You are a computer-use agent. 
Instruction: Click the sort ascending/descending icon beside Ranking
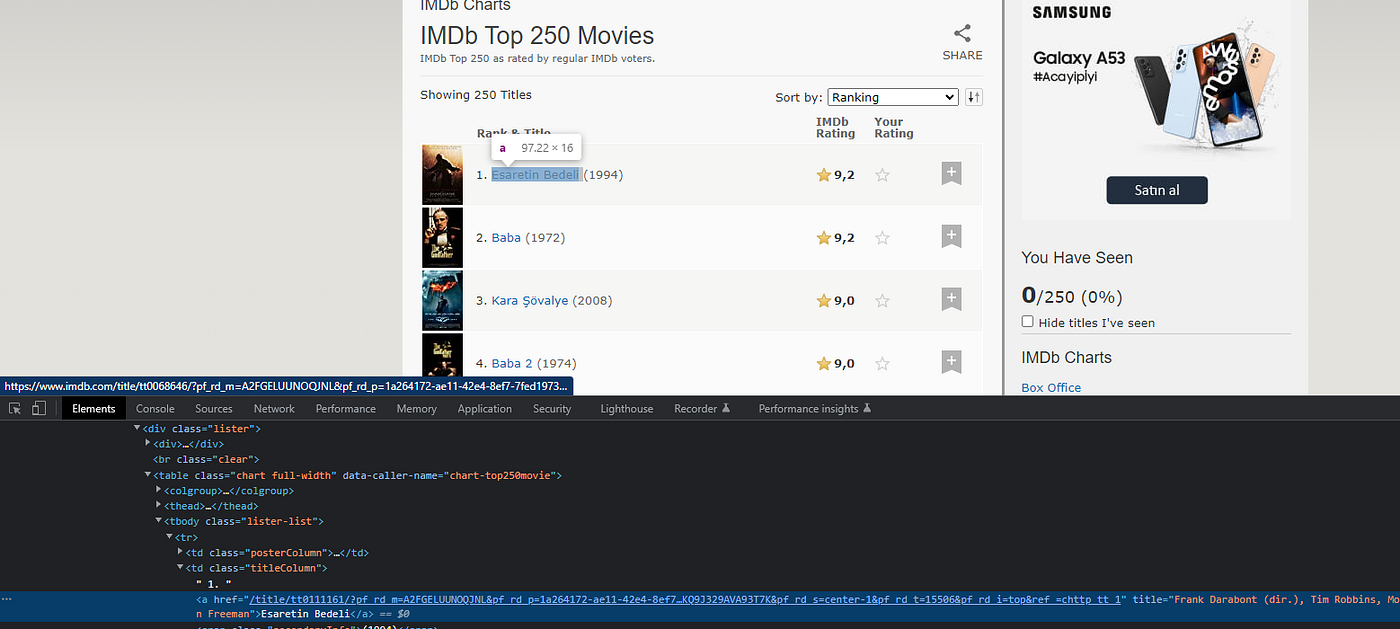(972, 96)
